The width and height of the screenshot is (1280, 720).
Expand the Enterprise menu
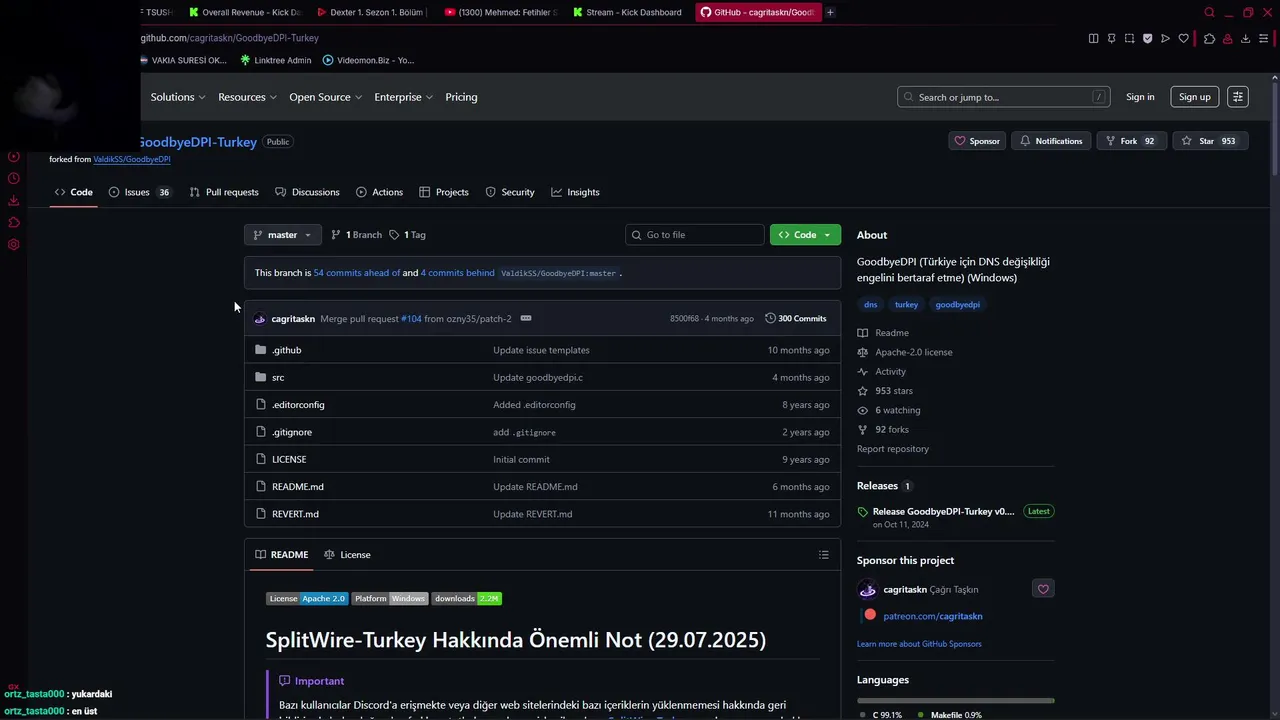coord(403,97)
